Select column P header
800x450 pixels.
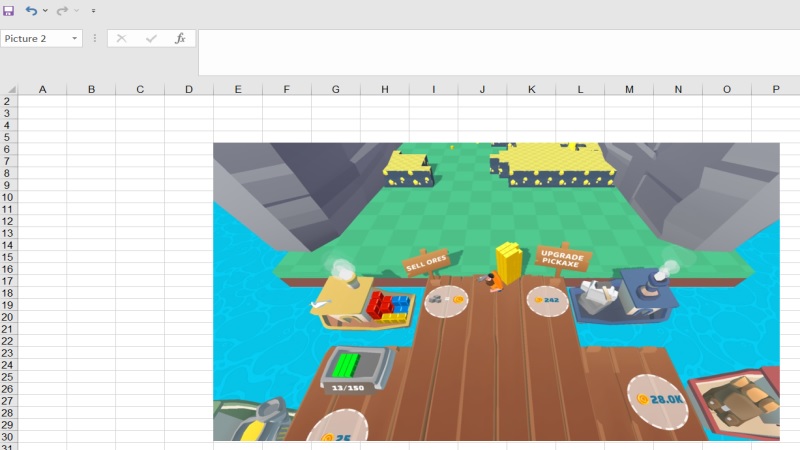point(776,89)
